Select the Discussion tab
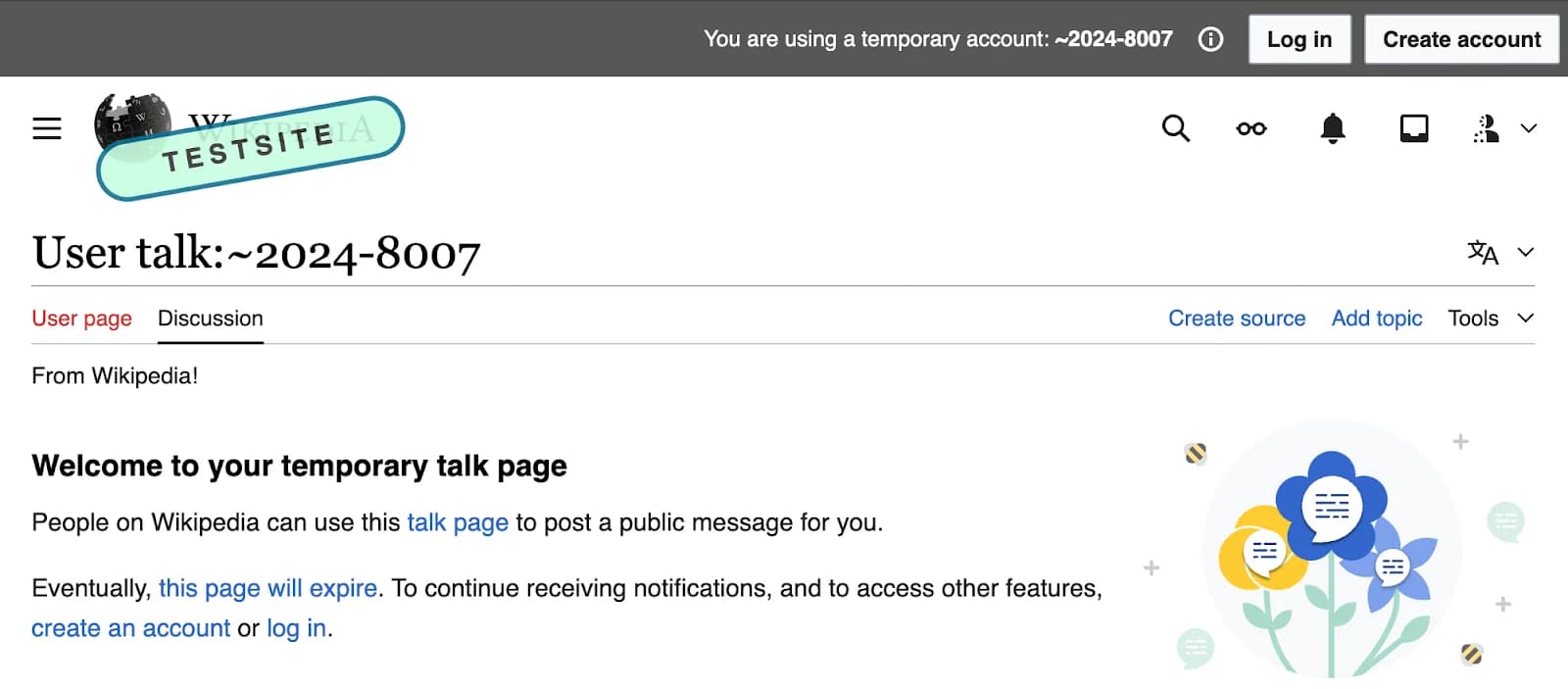 pyautogui.click(x=211, y=319)
